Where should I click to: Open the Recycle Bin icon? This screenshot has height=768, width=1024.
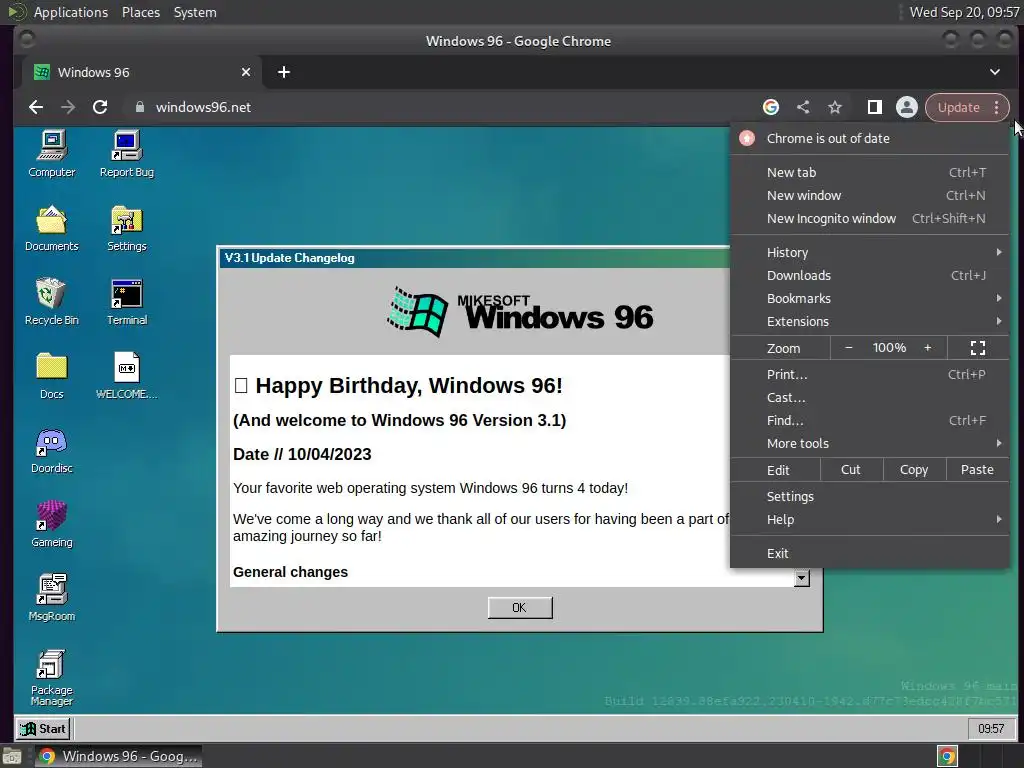click(x=52, y=302)
